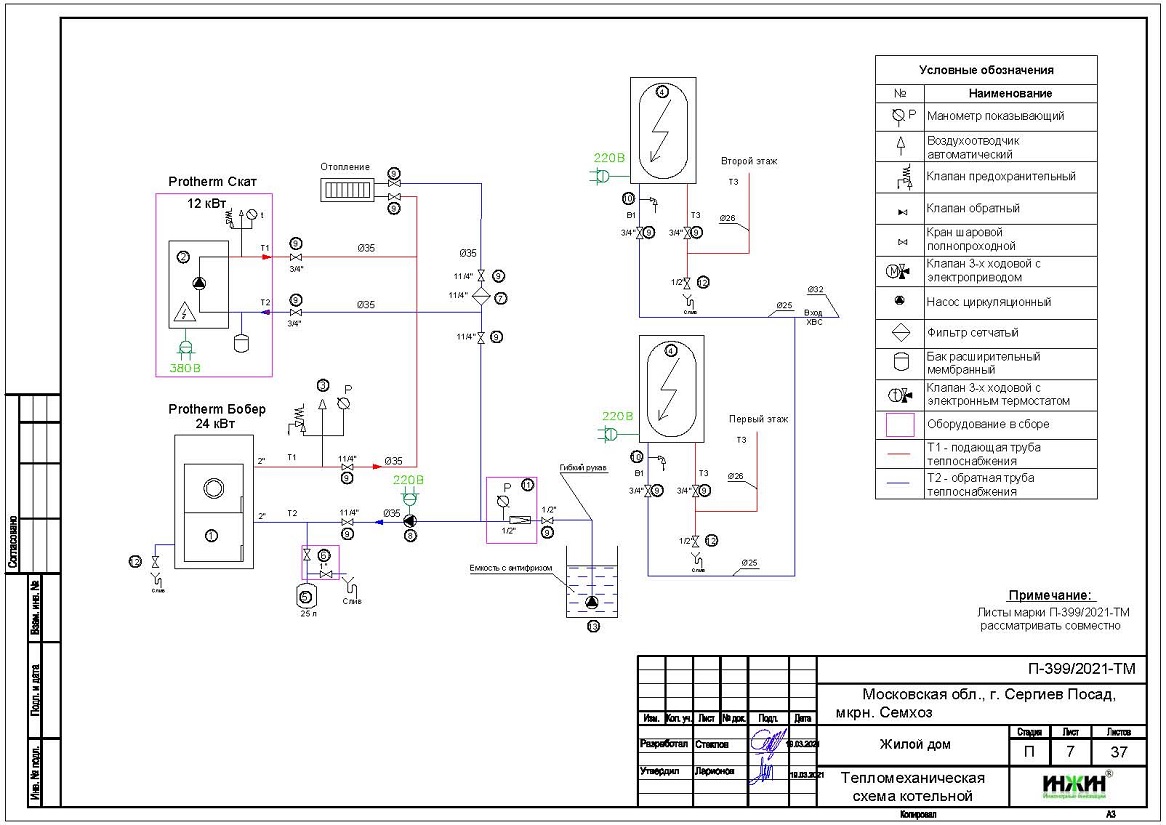Select the Отопление radiator symbol
Screen dimensions: 1166x825
click(x=346, y=190)
